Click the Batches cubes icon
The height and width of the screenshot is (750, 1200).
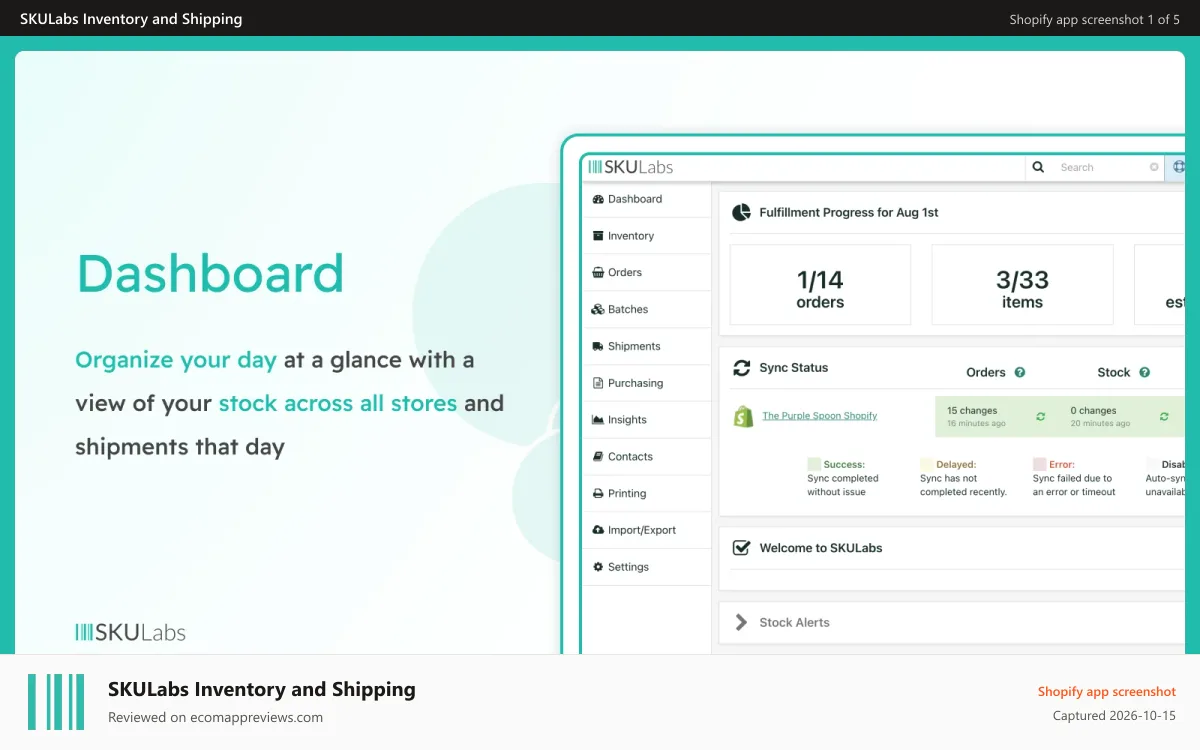598,309
